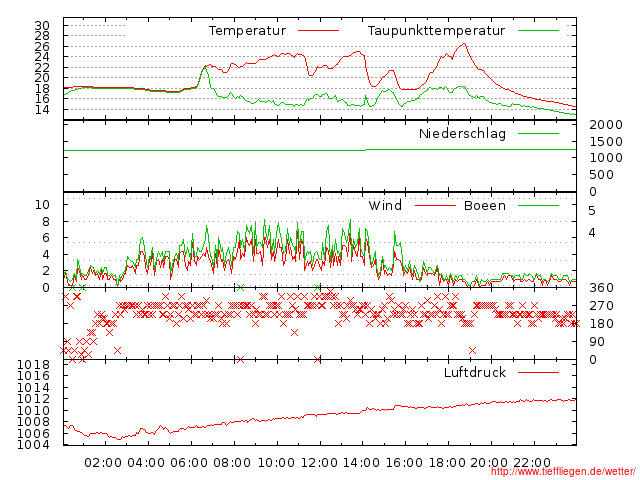
Task: Click the red Luftdruck legend line
Action: 538,372
